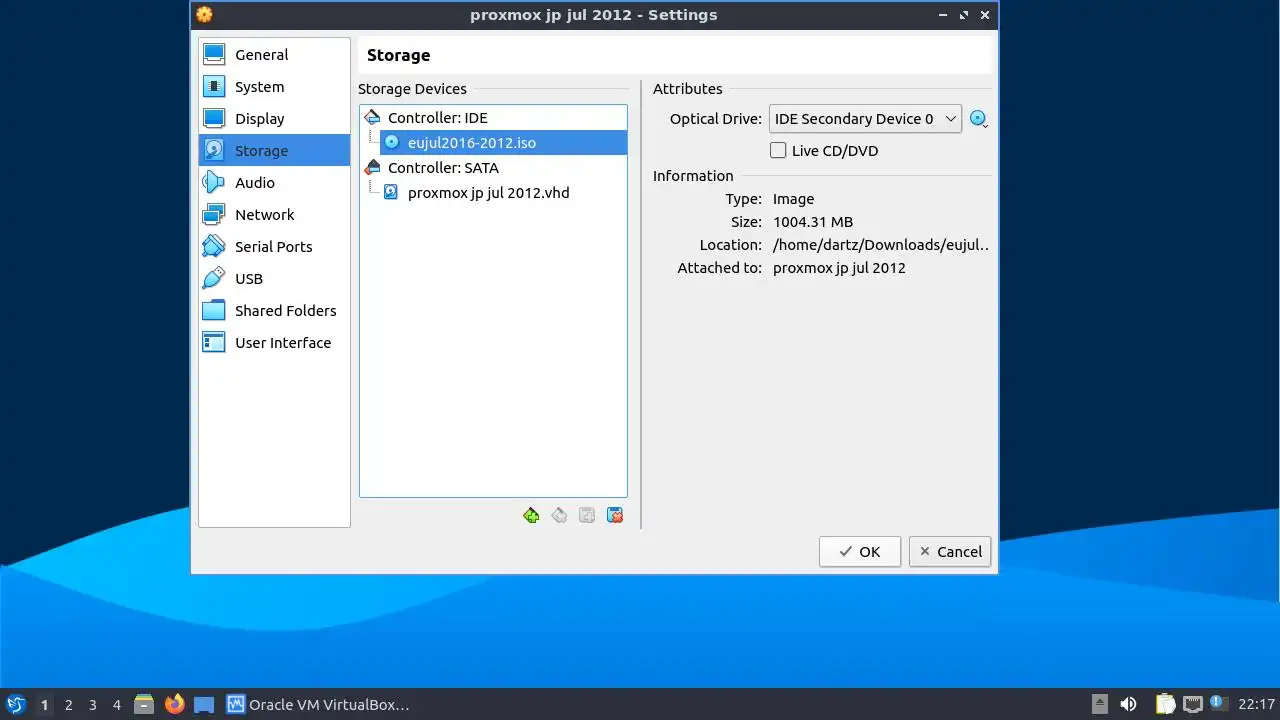Click the Cancel button
The image size is (1280, 720).
tap(950, 552)
